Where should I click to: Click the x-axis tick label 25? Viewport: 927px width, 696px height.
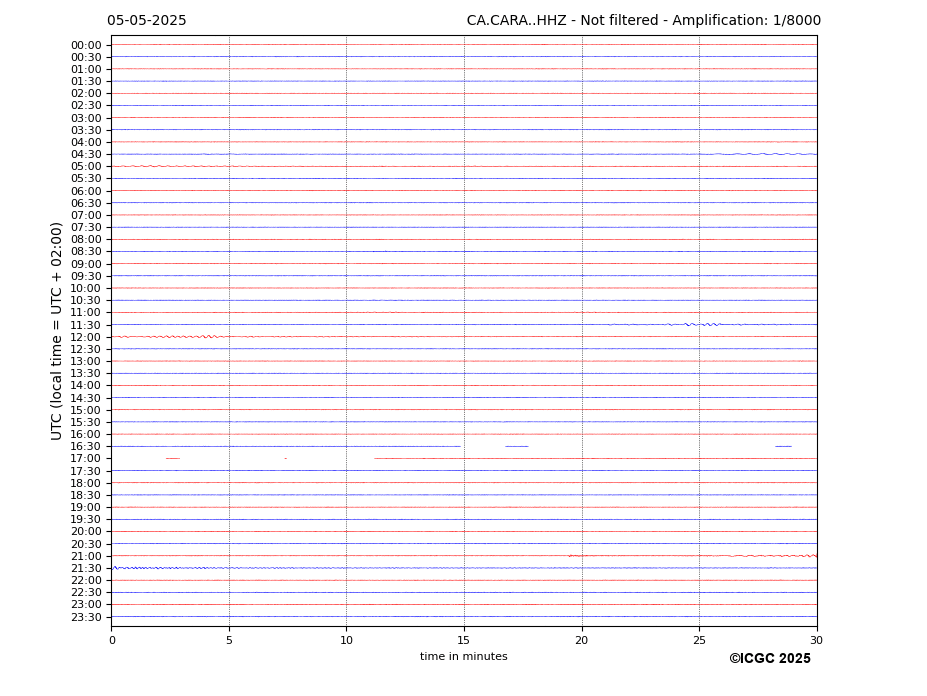coord(699,640)
